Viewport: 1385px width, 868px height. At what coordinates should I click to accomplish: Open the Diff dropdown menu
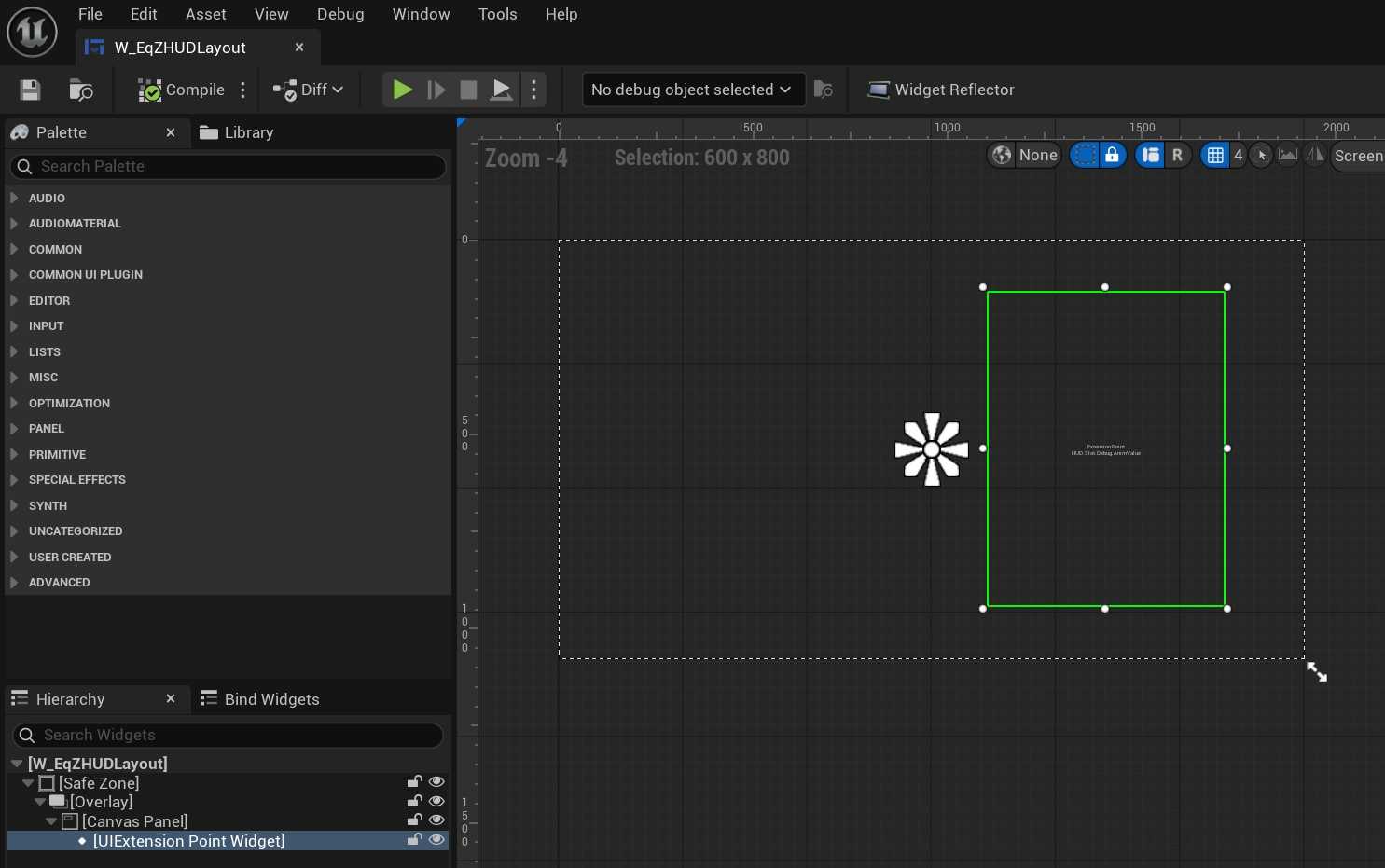click(309, 90)
